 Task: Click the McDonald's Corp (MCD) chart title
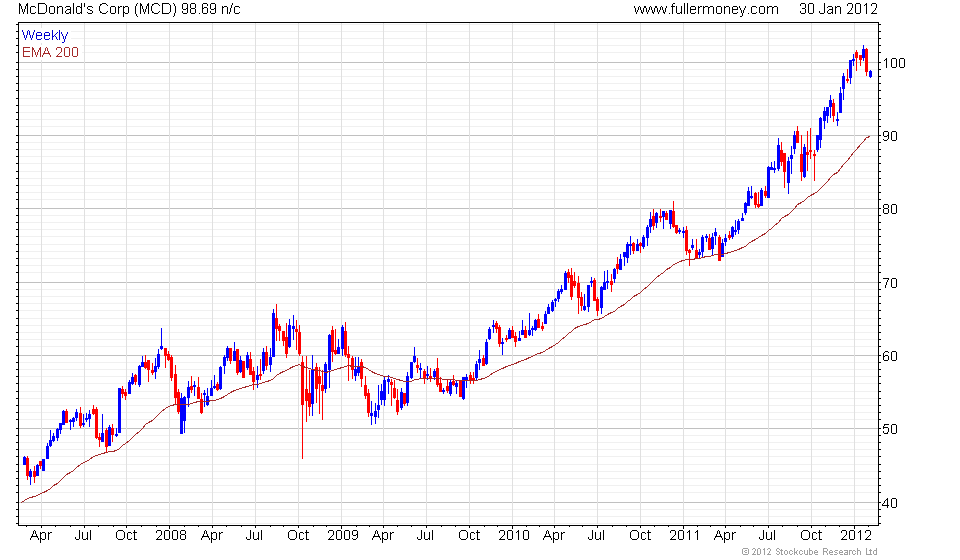pos(129,9)
